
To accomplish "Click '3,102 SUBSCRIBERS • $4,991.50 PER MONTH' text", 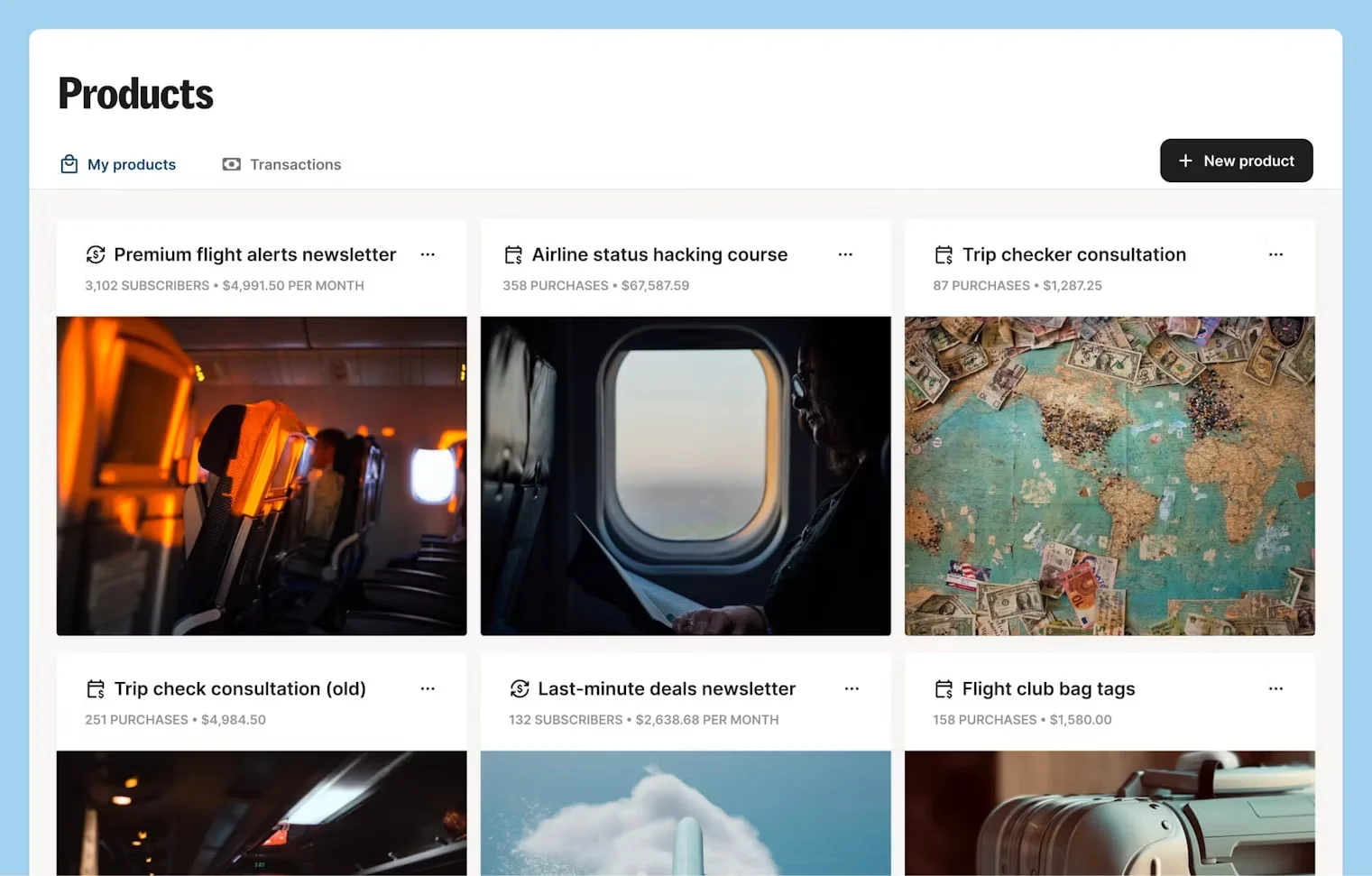I will coord(225,285).
